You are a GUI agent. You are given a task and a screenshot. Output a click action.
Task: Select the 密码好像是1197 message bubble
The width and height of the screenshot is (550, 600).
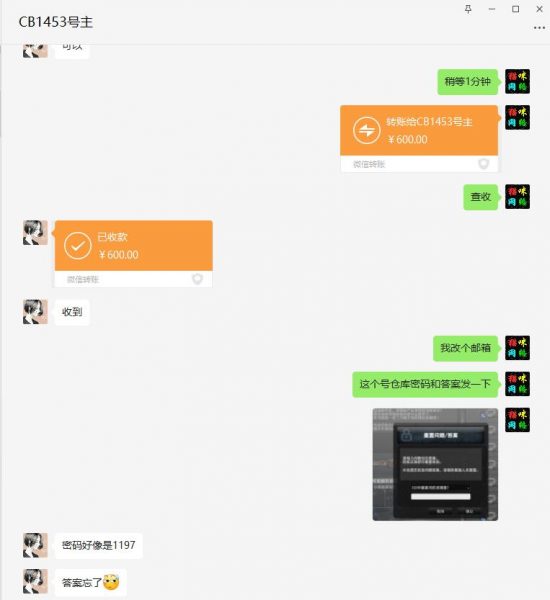point(99,545)
